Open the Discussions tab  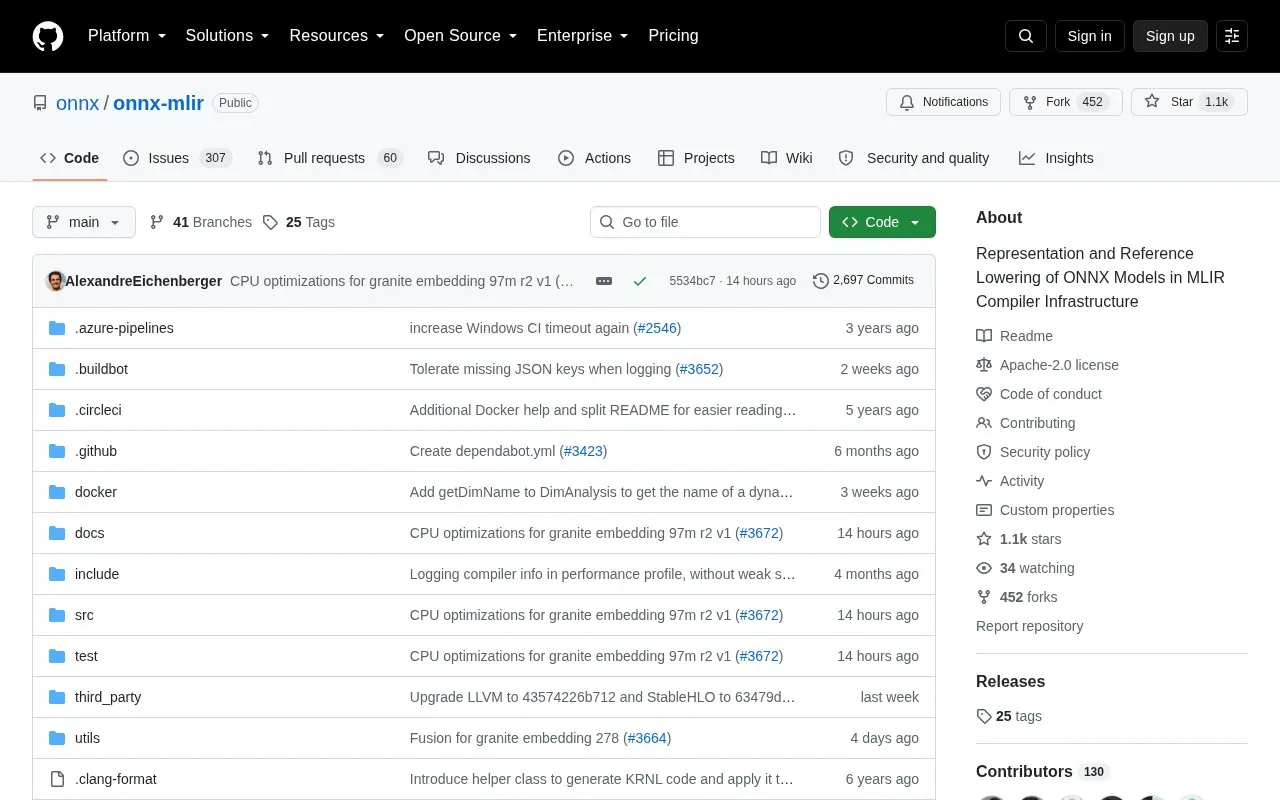[x=479, y=158]
